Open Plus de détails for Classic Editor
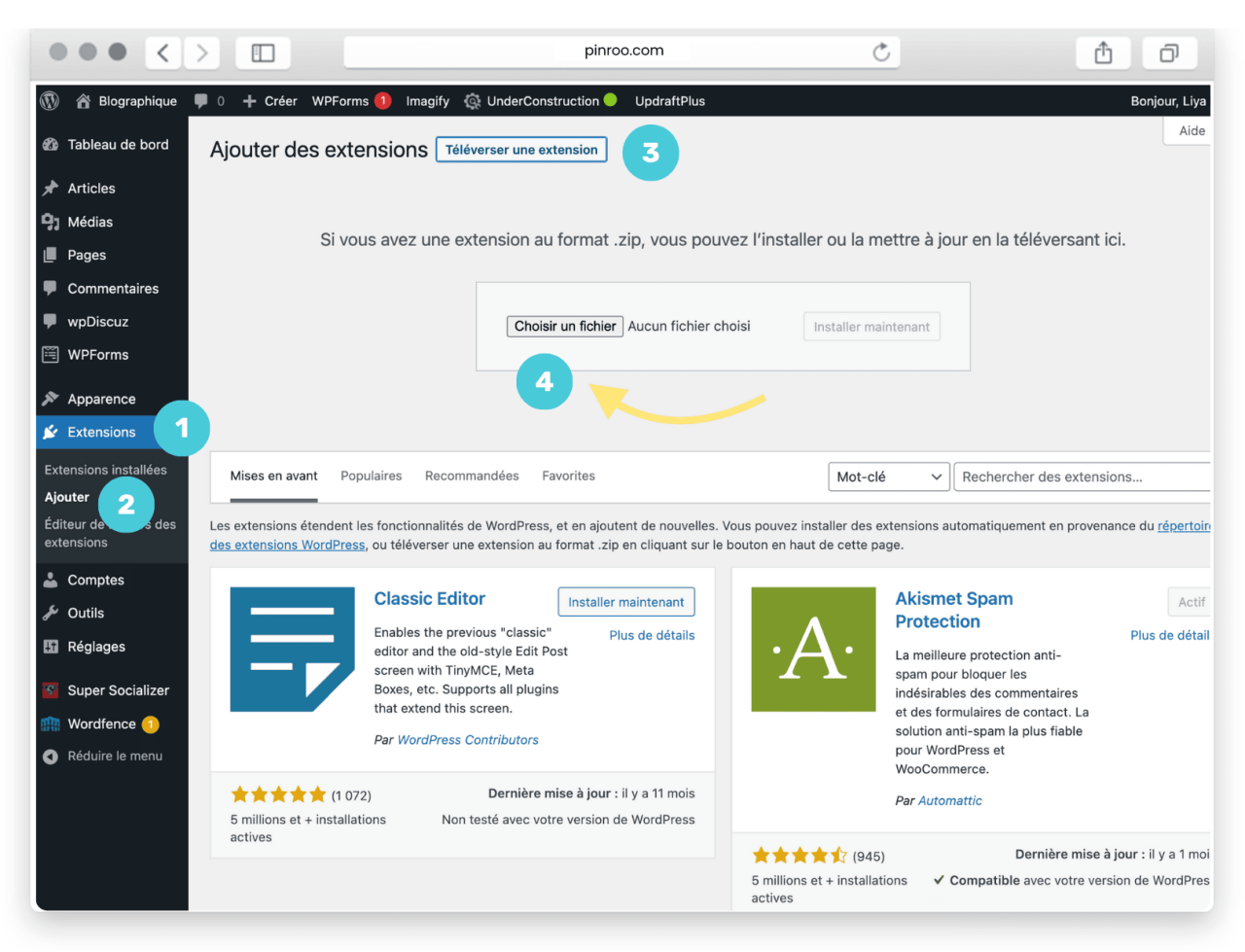Image resolution: width=1245 pixels, height=952 pixels. coord(652,636)
